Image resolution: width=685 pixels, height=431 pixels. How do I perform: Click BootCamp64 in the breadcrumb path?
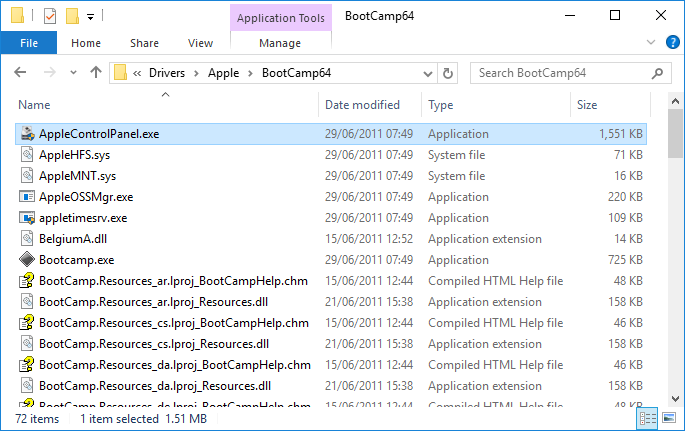point(296,73)
